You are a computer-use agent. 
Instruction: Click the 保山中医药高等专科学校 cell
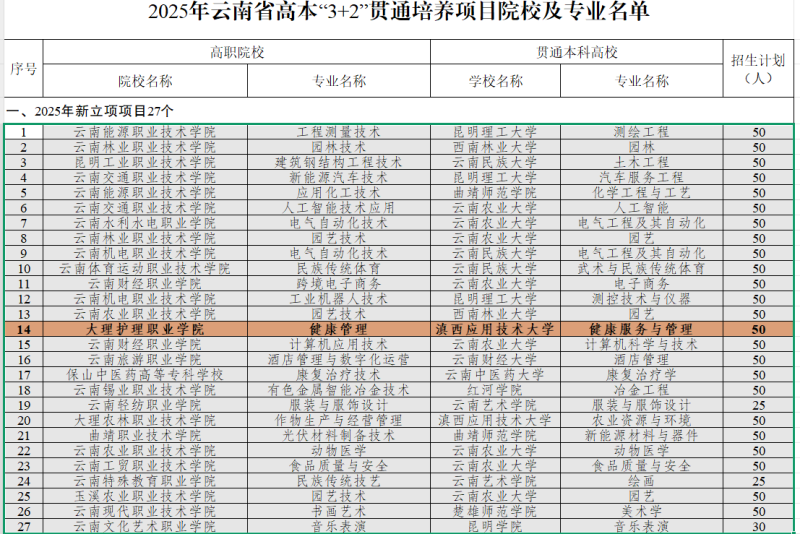point(145,375)
